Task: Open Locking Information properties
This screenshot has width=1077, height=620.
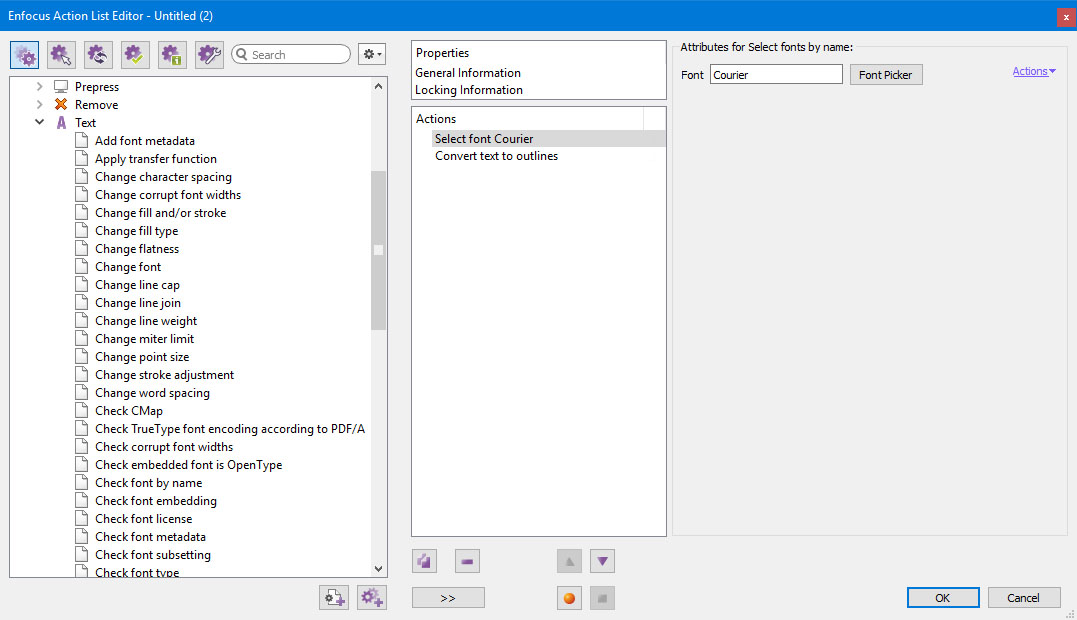Action: tap(468, 90)
